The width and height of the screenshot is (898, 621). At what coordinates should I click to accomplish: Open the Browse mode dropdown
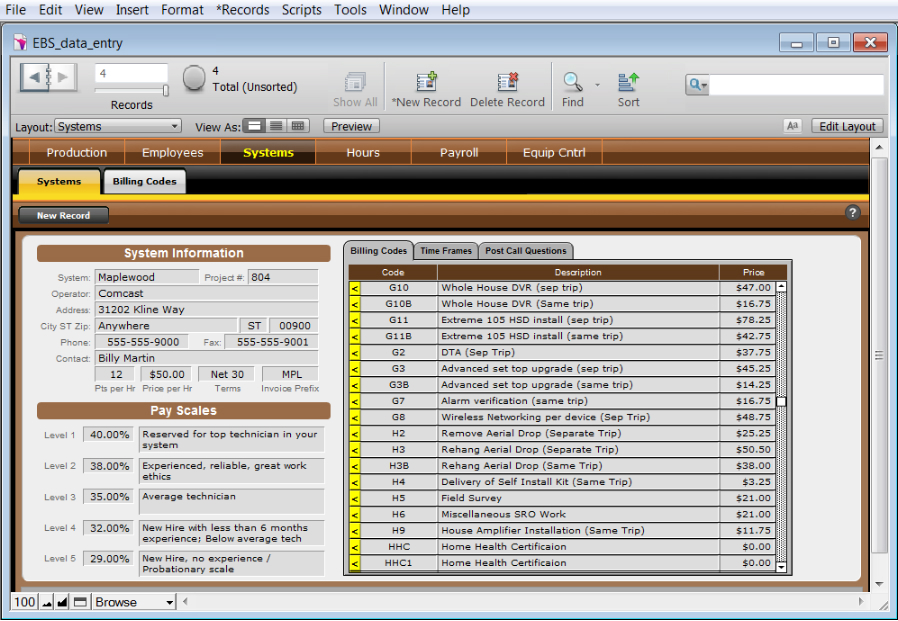click(x=134, y=602)
